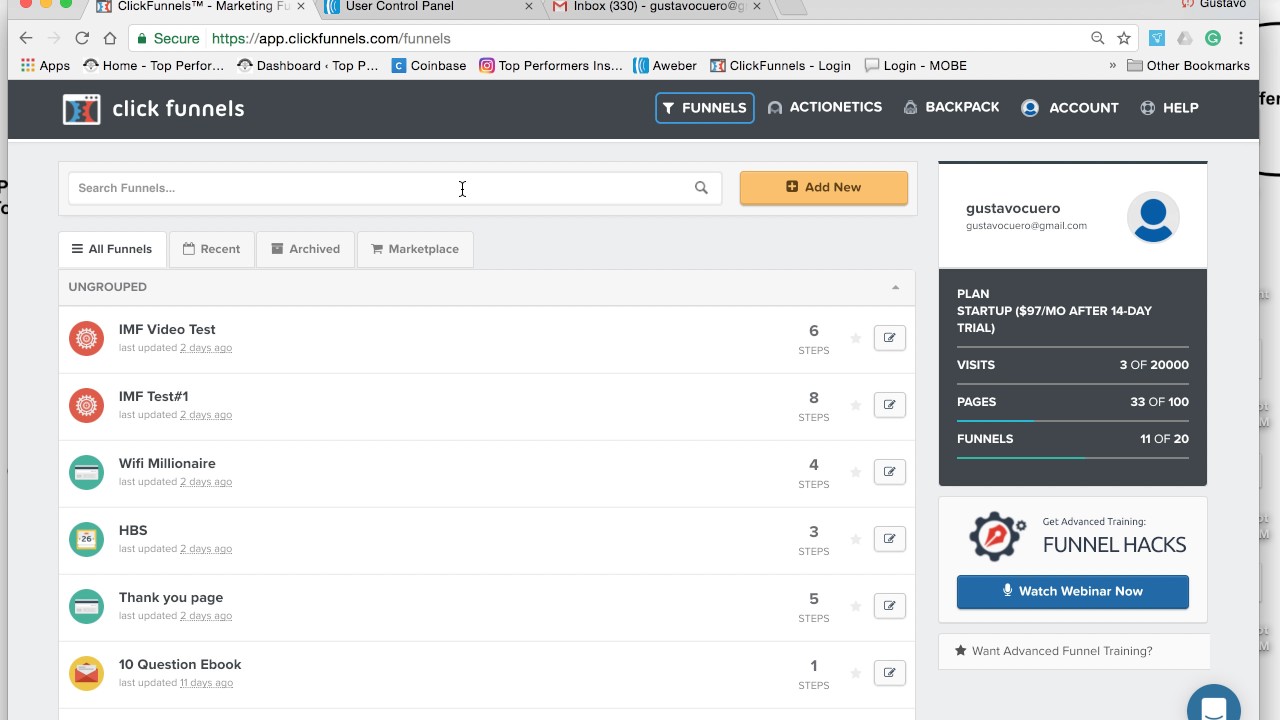Star the IMF Test#1 funnel

(x=855, y=405)
